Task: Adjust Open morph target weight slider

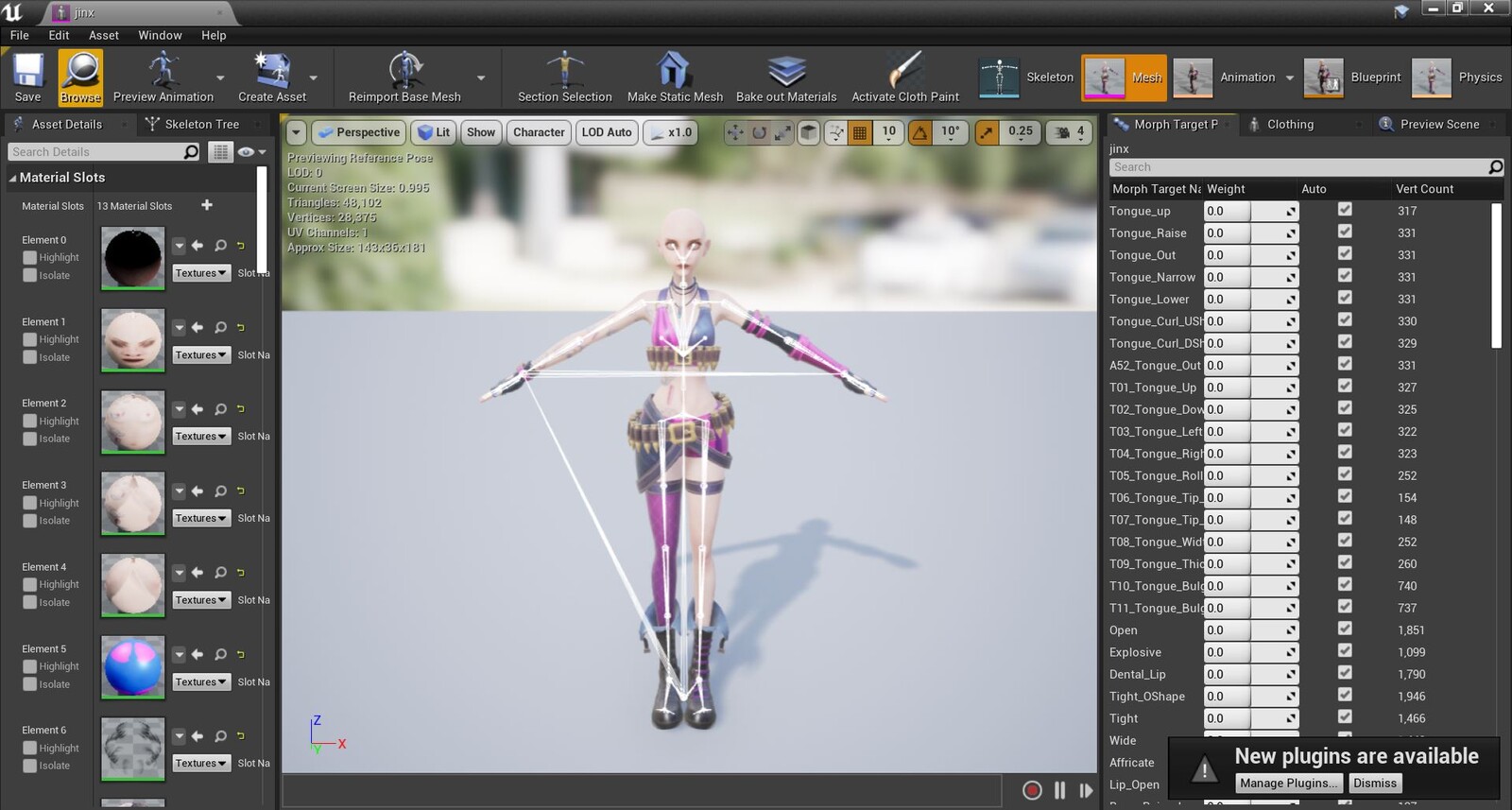Action: (x=1250, y=629)
